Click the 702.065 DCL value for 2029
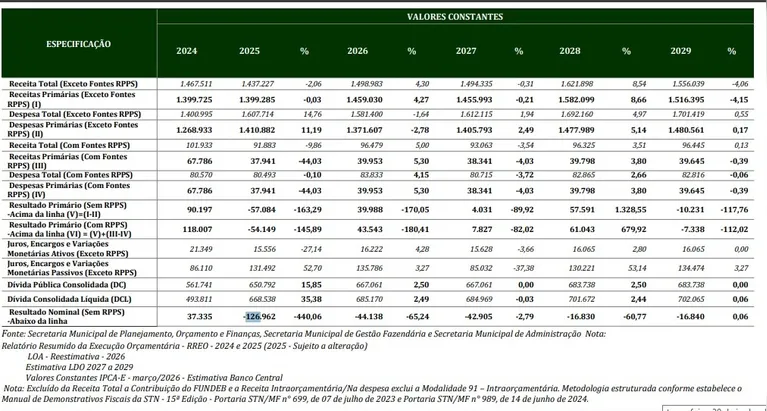This screenshot has height=411, width=767. coord(691,299)
